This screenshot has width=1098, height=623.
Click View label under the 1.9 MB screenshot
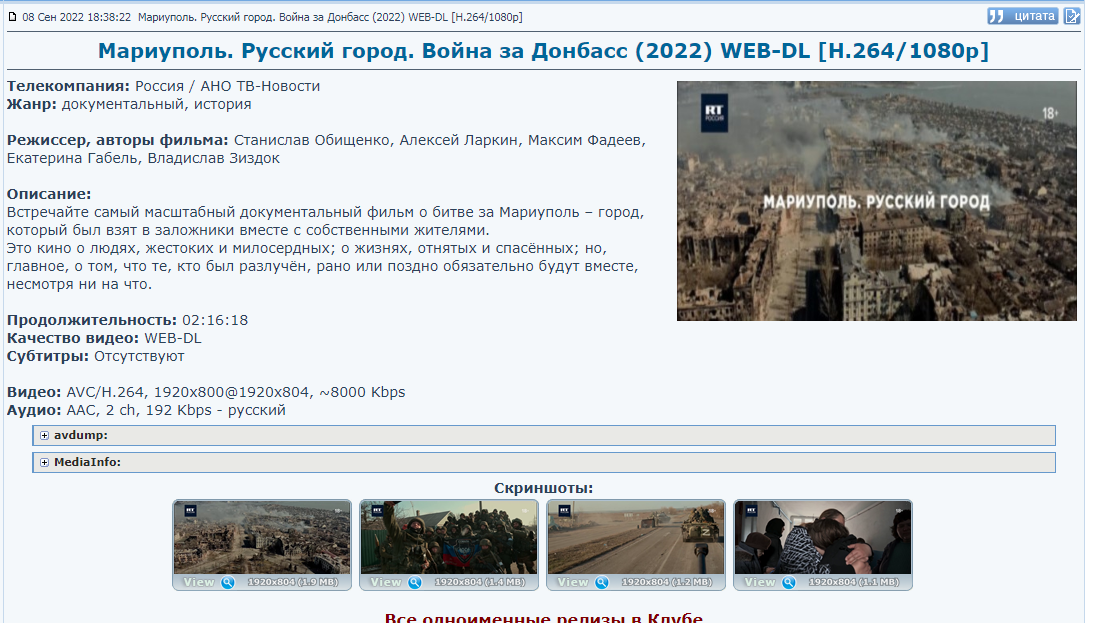(199, 582)
